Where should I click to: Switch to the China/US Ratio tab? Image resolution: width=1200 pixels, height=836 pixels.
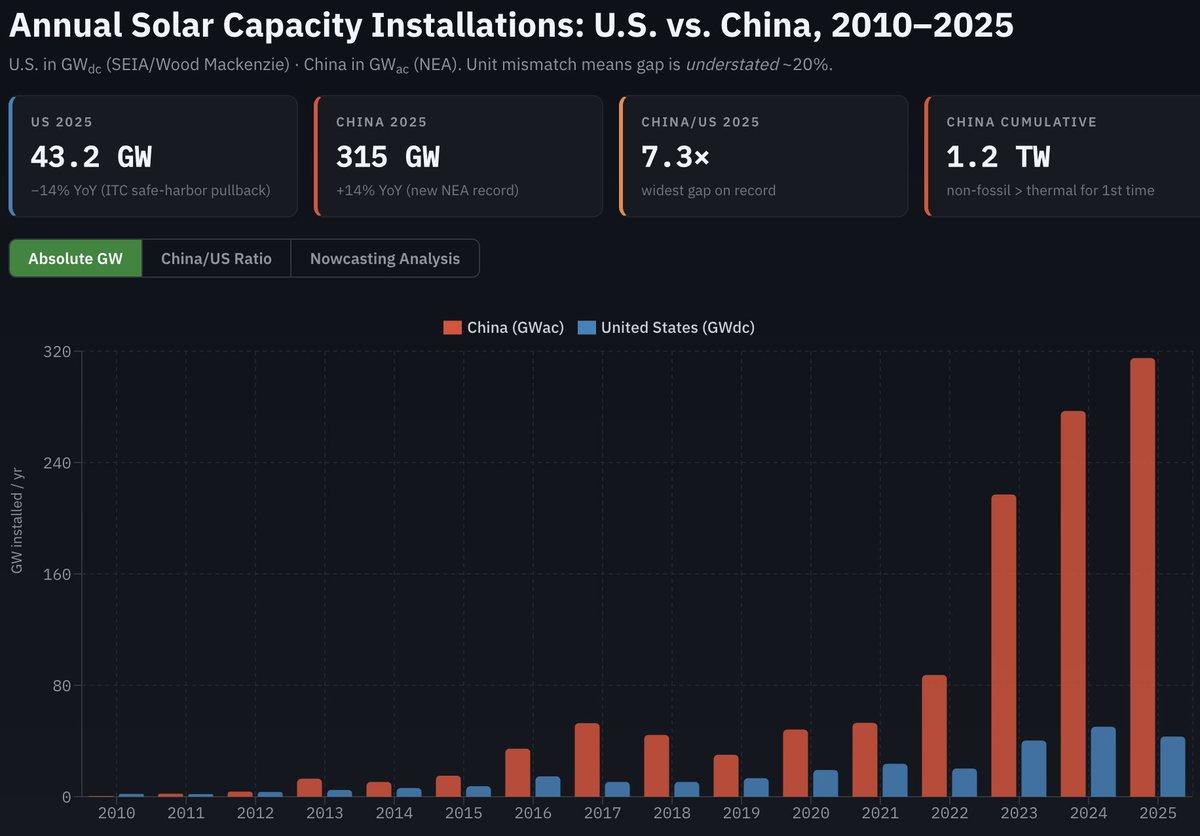pos(216,258)
